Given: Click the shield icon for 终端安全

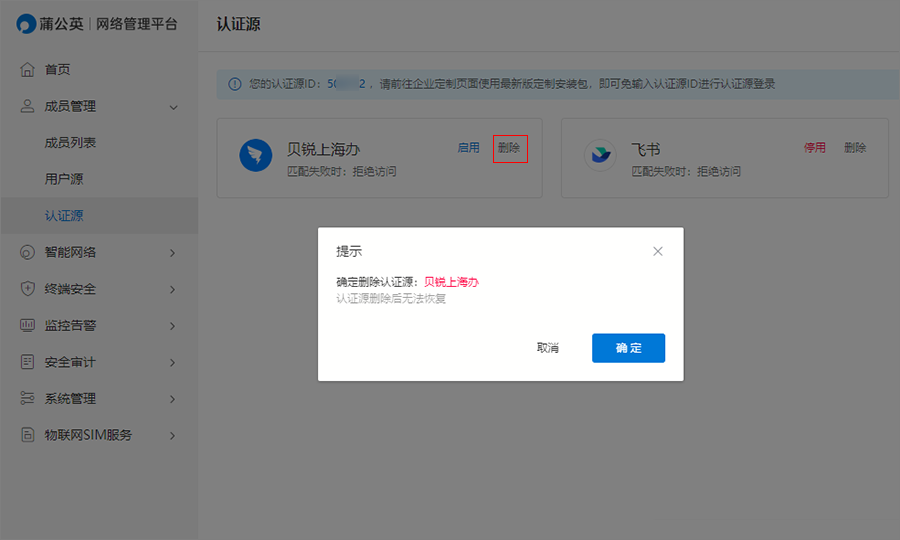Looking at the screenshot, I should coord(27,289).
